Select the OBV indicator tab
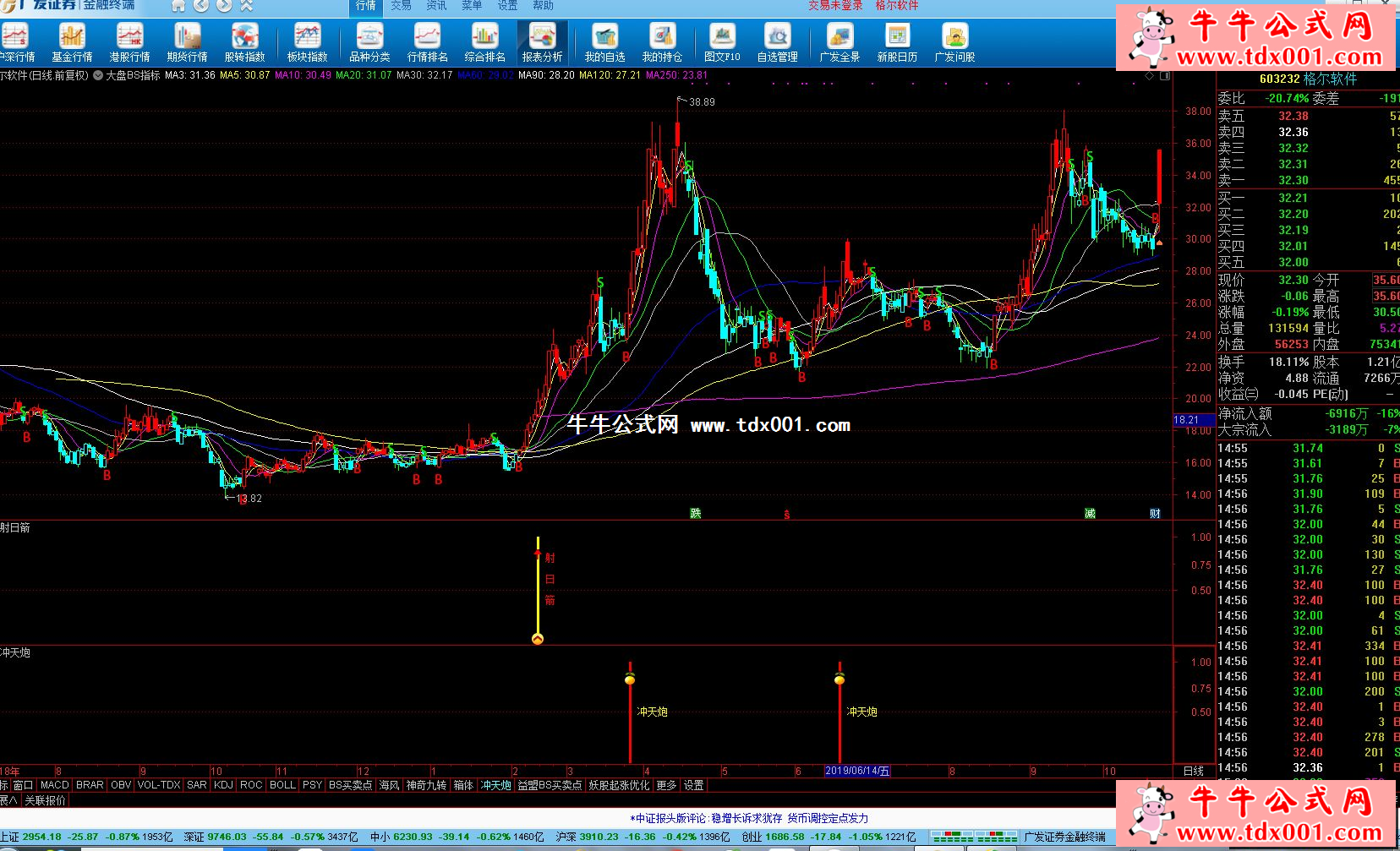 coord(121,785)
